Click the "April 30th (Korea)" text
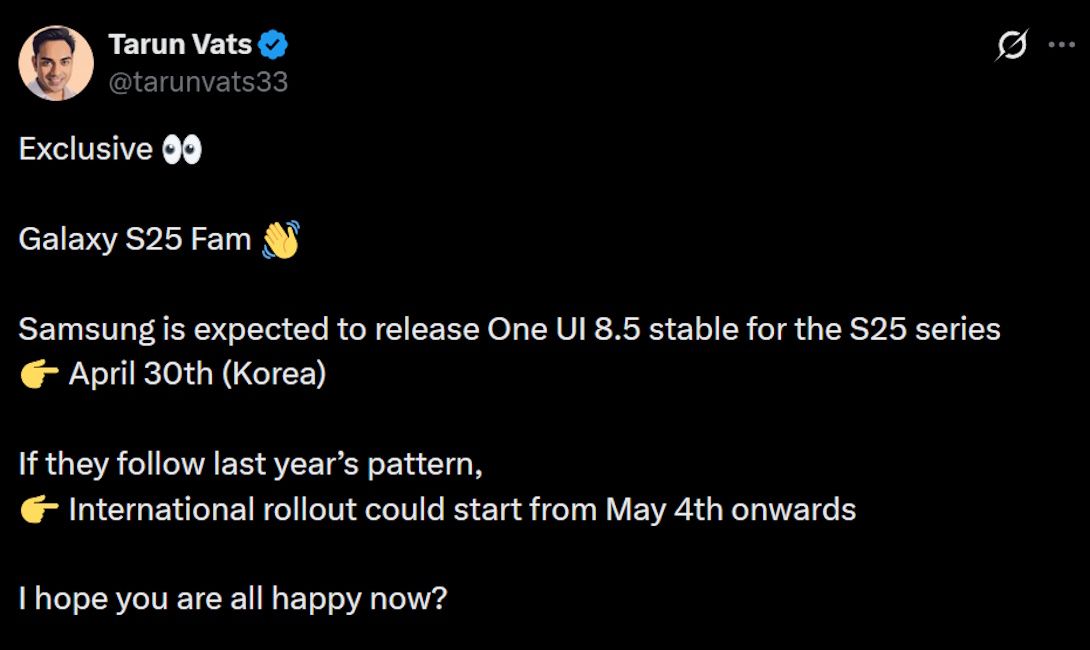1090x650 pixels. click(x=197, y=375)
